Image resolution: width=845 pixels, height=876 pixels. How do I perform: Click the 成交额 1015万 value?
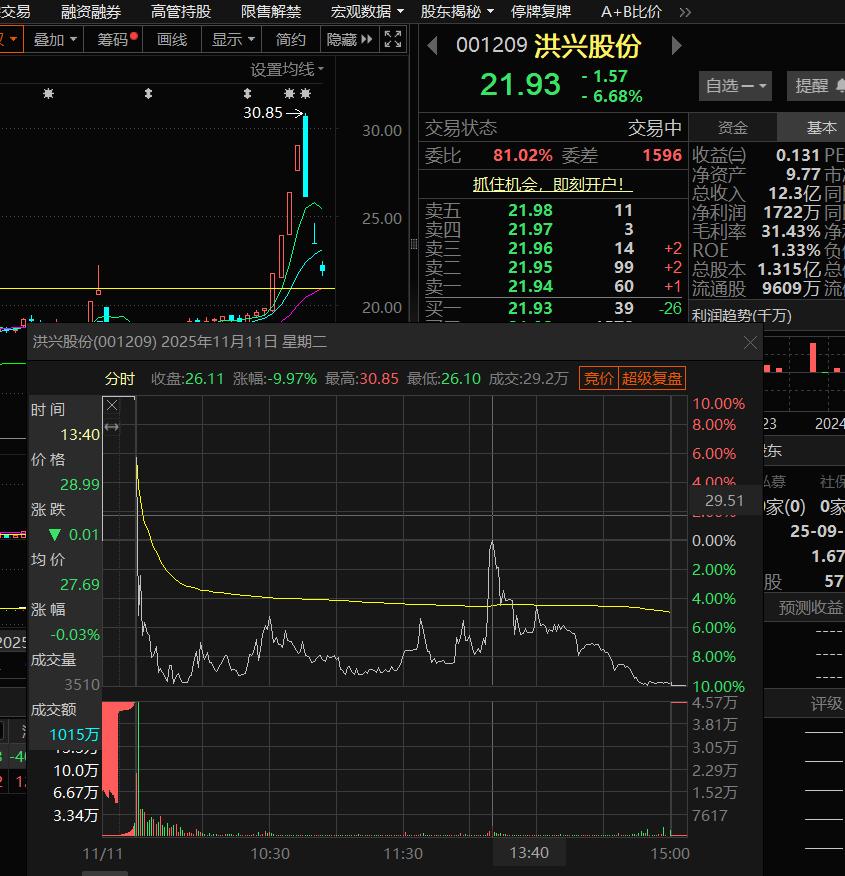[x=74, y=735]
